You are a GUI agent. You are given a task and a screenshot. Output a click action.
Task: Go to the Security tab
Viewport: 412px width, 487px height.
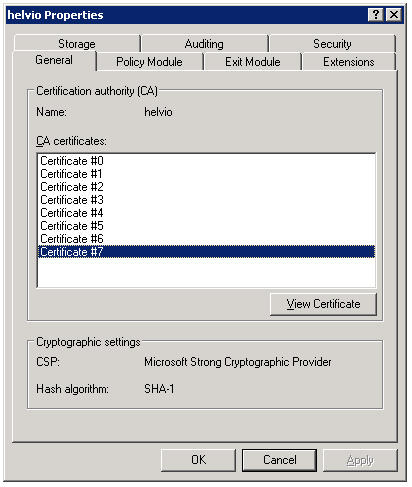click(332, 44)
